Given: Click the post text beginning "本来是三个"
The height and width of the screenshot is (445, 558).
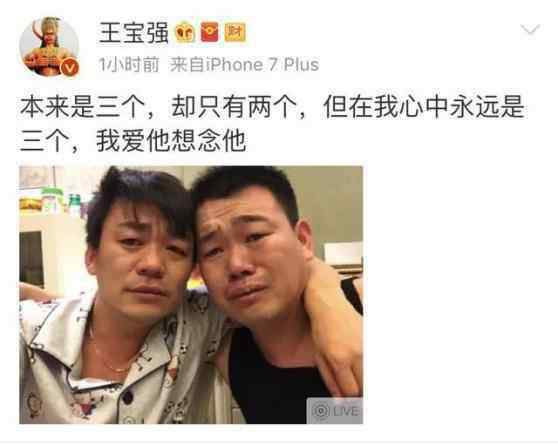Looking at the screenshot, I should pyautogui.click(x=272, y=123).
